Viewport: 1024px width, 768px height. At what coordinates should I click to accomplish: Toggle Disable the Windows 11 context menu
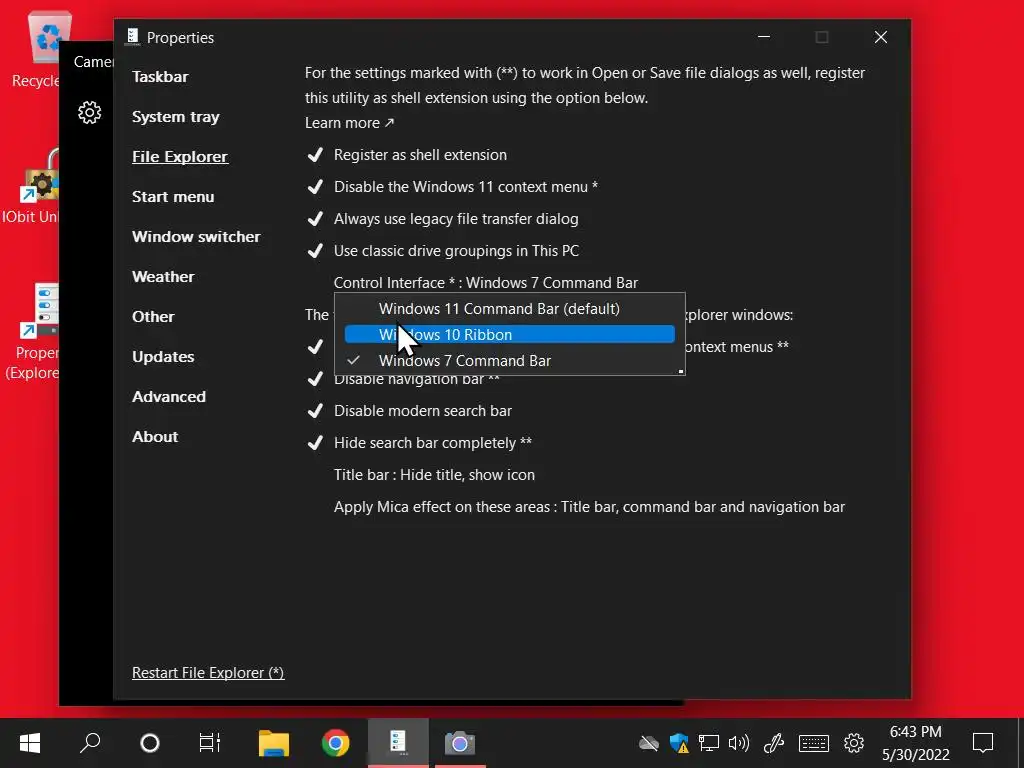pyautogui.click(x=452, y=187)
